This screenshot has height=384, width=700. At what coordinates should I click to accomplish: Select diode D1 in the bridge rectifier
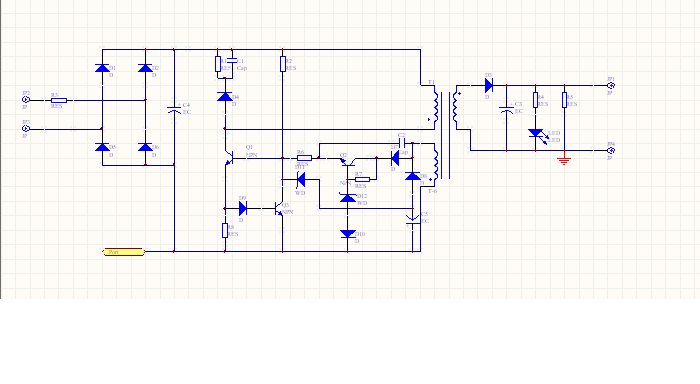[x=102, y=68]
